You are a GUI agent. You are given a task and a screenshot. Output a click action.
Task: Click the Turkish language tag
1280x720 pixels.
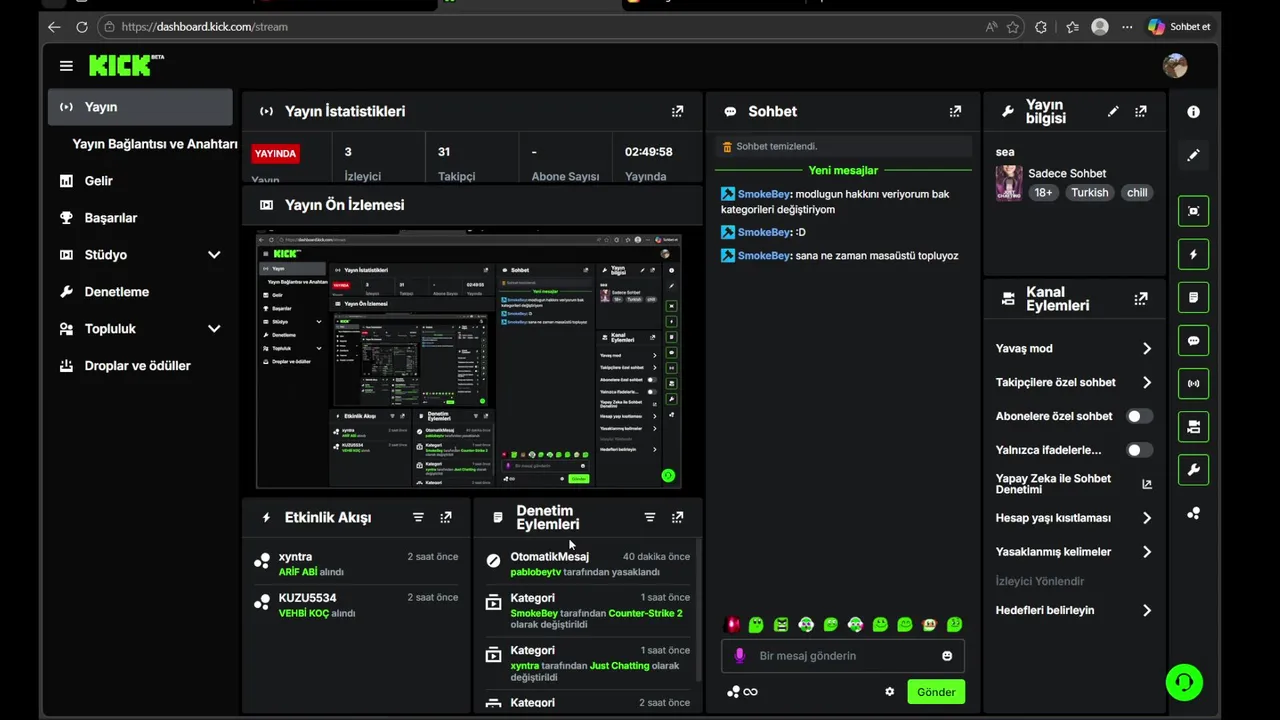click(1090, 193)
